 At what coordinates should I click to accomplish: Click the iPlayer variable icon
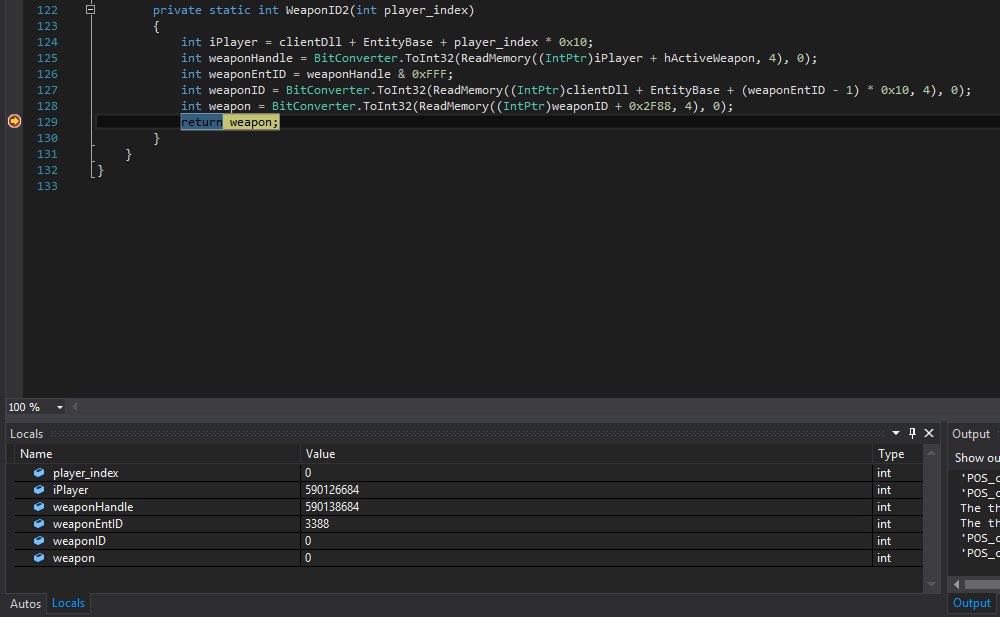tap(39, 490)
